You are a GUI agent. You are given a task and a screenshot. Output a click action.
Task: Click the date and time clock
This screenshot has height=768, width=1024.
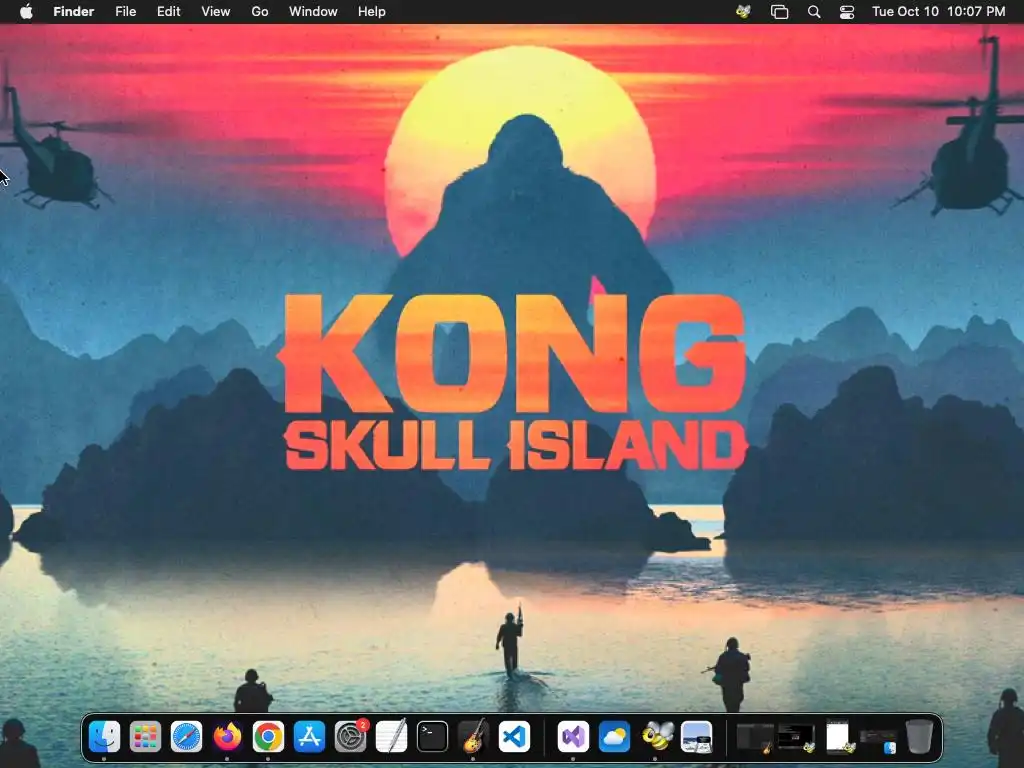point(938,12)
